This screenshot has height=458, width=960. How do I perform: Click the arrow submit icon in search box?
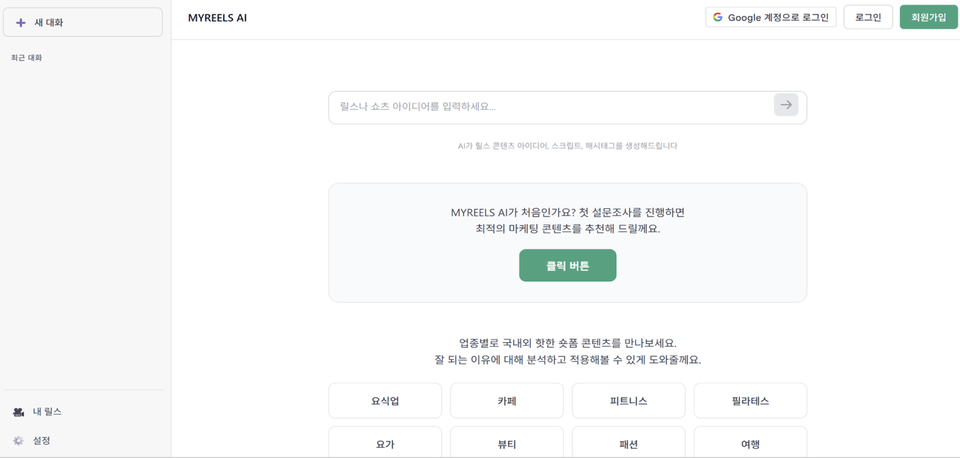click(786, 105)
